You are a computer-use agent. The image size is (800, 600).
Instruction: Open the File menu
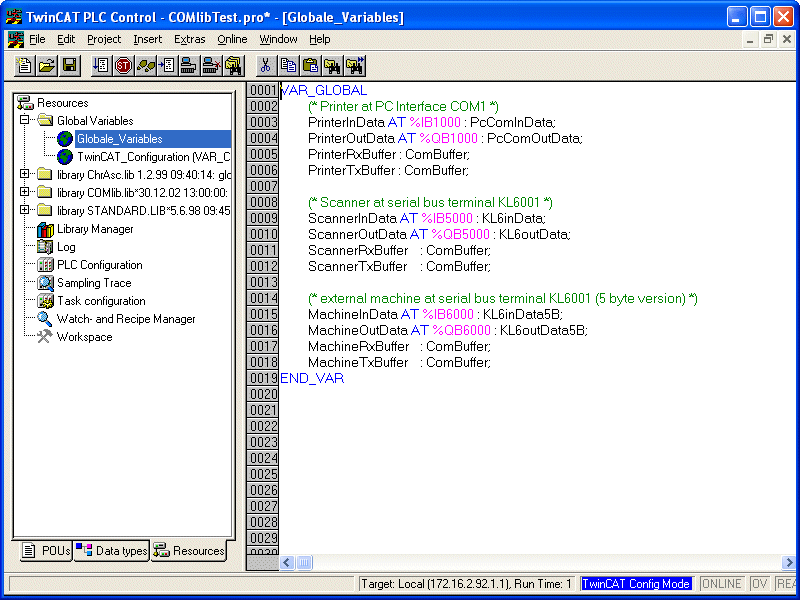(x=37, y=39)
